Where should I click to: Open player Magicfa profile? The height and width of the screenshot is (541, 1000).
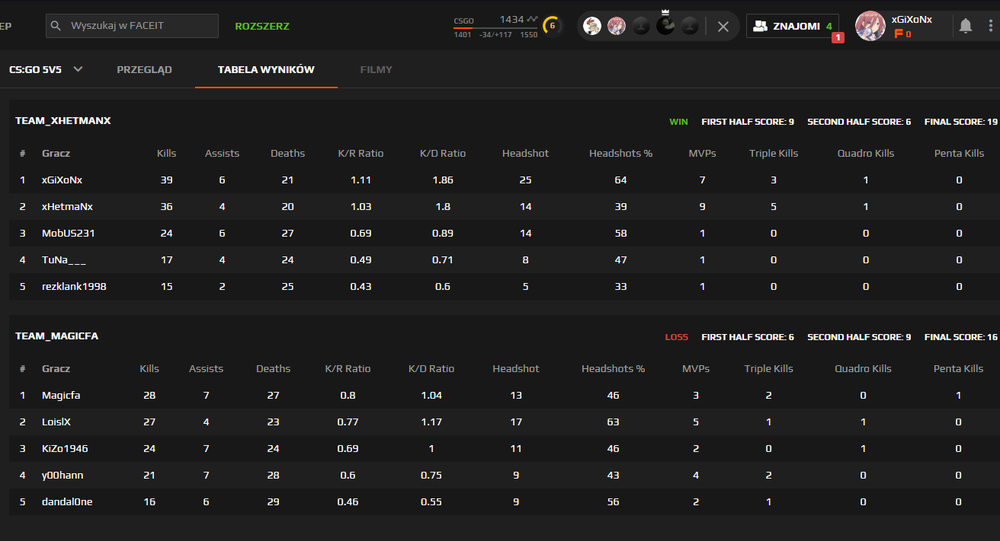[61, 396]
